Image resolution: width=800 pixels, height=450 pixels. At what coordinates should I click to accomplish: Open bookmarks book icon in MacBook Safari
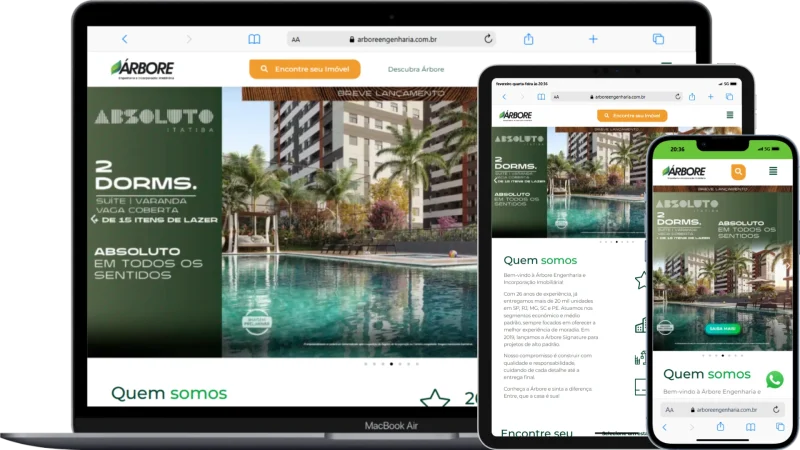pyautogui.click(x=254, y=39)
